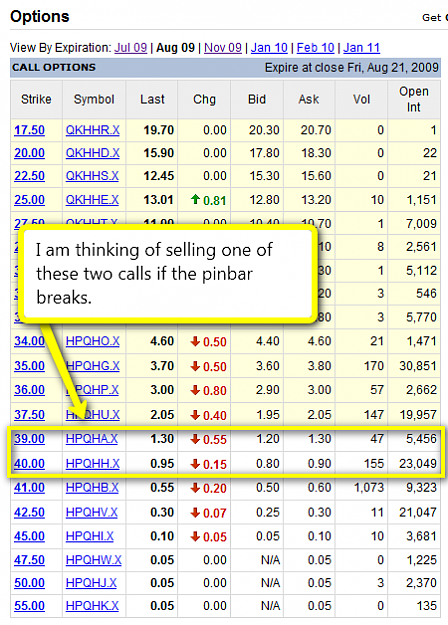Click the red down arrow beside 0.07
Screen dimensions: 448x625
[195, 513]
